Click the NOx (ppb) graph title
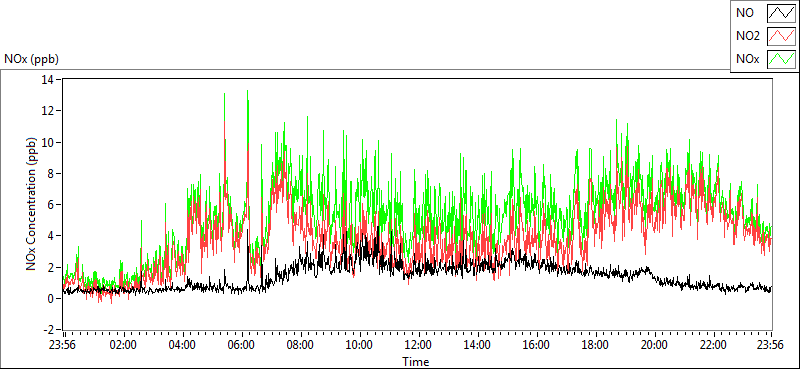 pos(31,59)
